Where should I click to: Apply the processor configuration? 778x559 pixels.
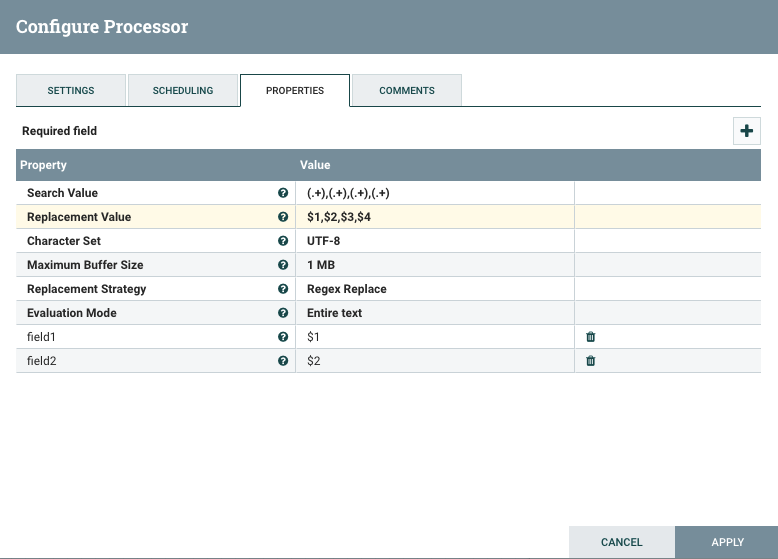(x=727, y=542)
